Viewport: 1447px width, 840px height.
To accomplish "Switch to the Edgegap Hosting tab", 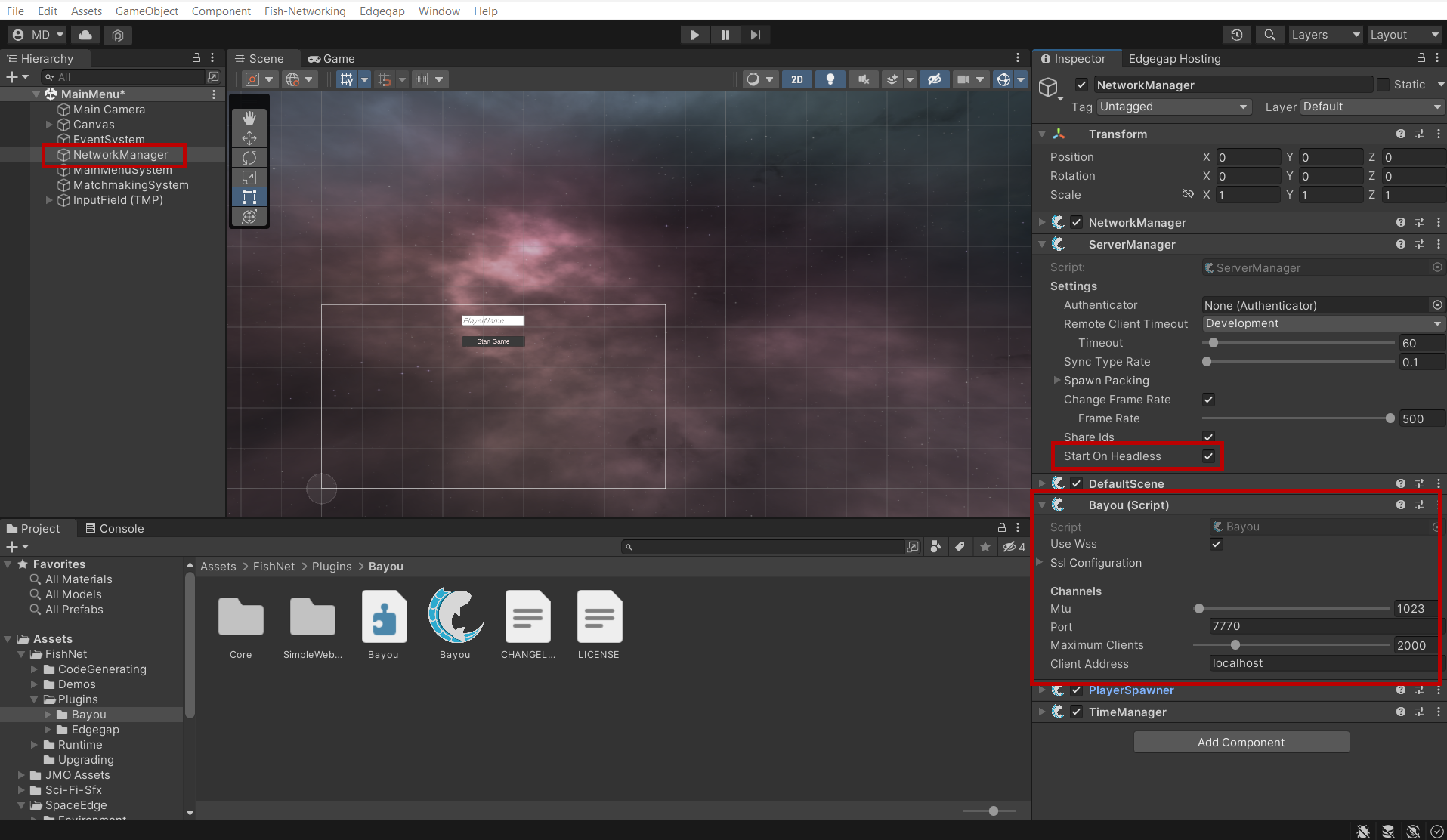I will [1174, 59].
